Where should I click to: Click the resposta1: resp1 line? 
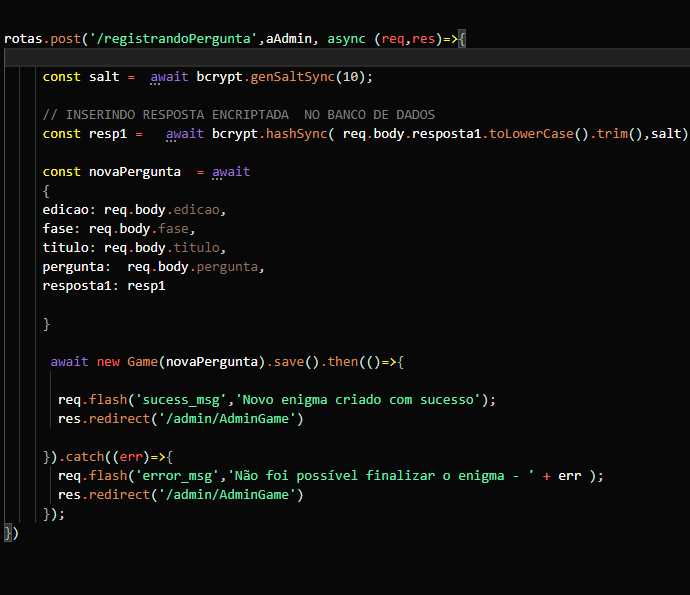point(104,286)
